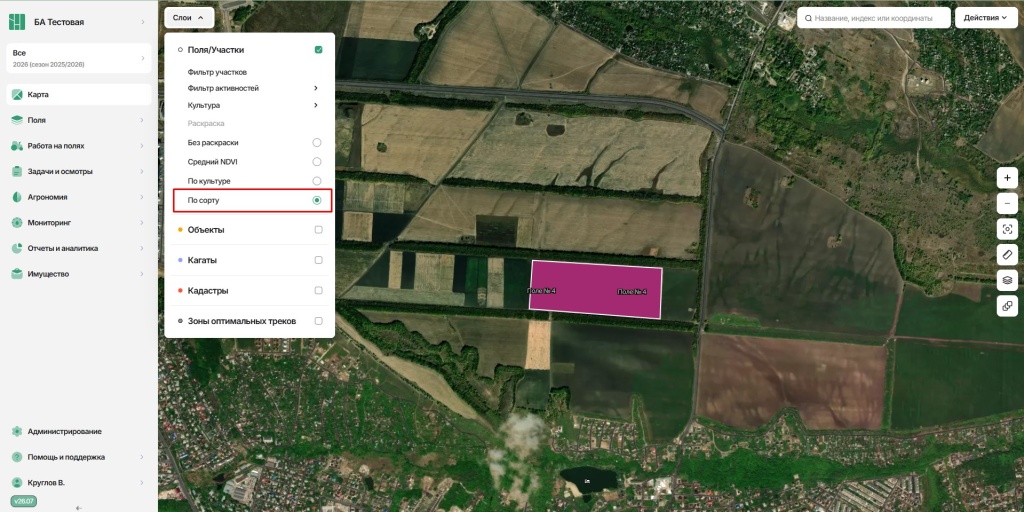The height and width of the screenshot is (512, 1024).
Task: Click the Имущество icon in sidebar
Action: coord(17,274)
